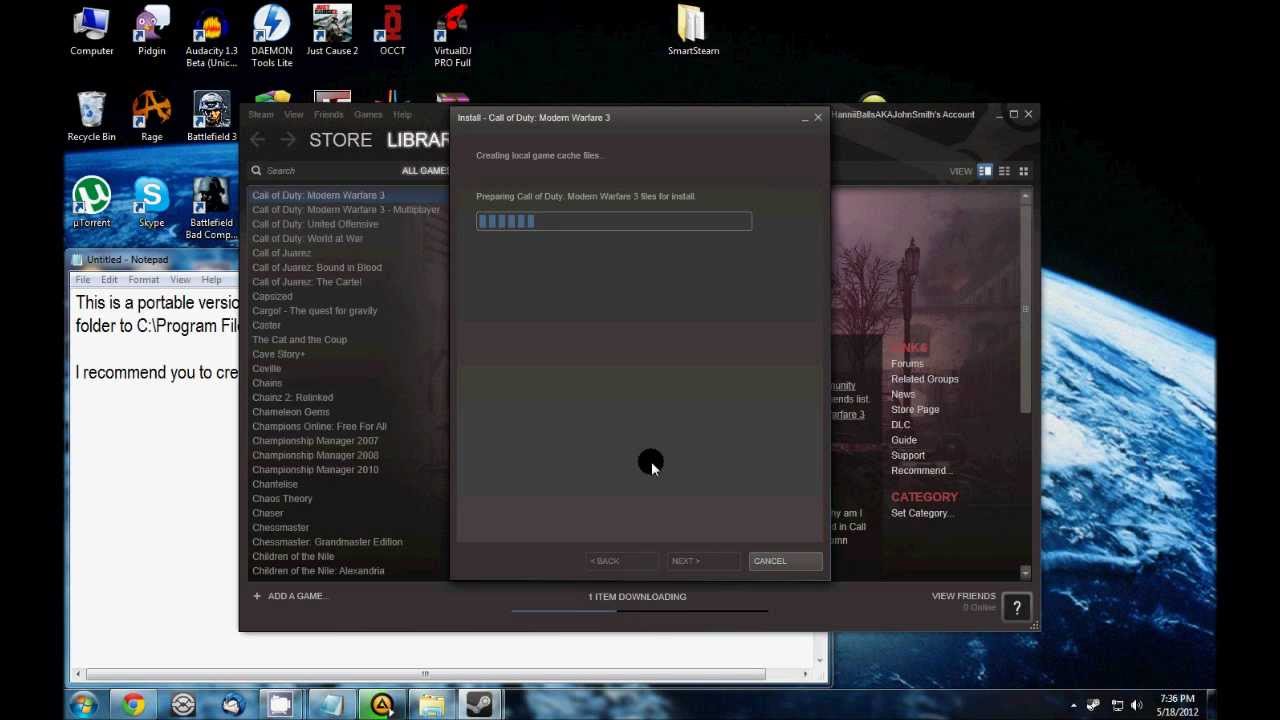Launch DAEMON Tools Lite shortcut

pos(272,37)
